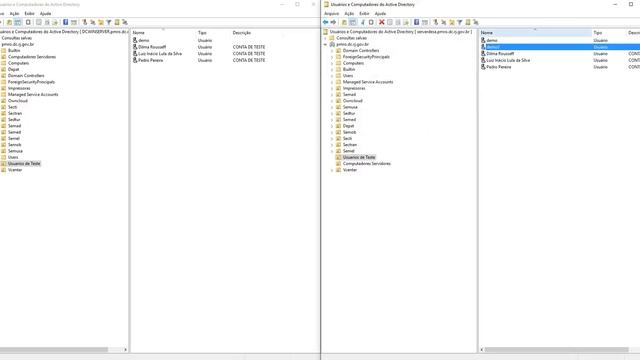
Task: Open Properties icon in servendesa window toolbar
Action: pyautogui.click(x=390, y=22)
